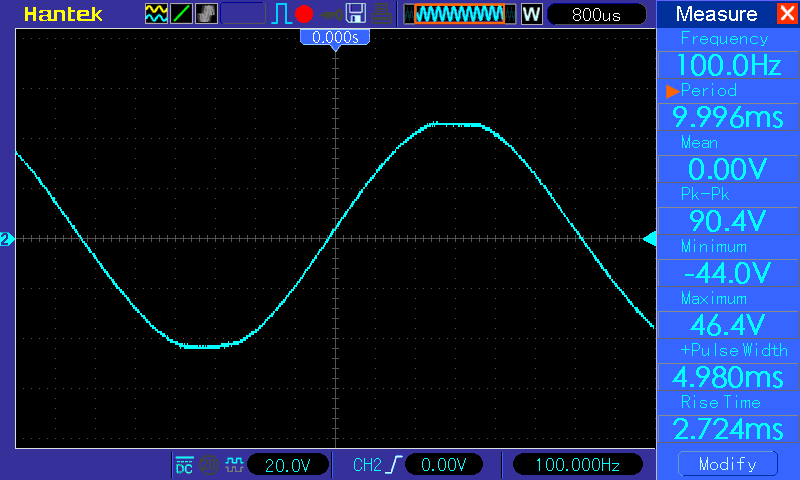Open the 20.0V volts per division setting
The height and width of the screenshot is (480, 800).
click(288, 465)
